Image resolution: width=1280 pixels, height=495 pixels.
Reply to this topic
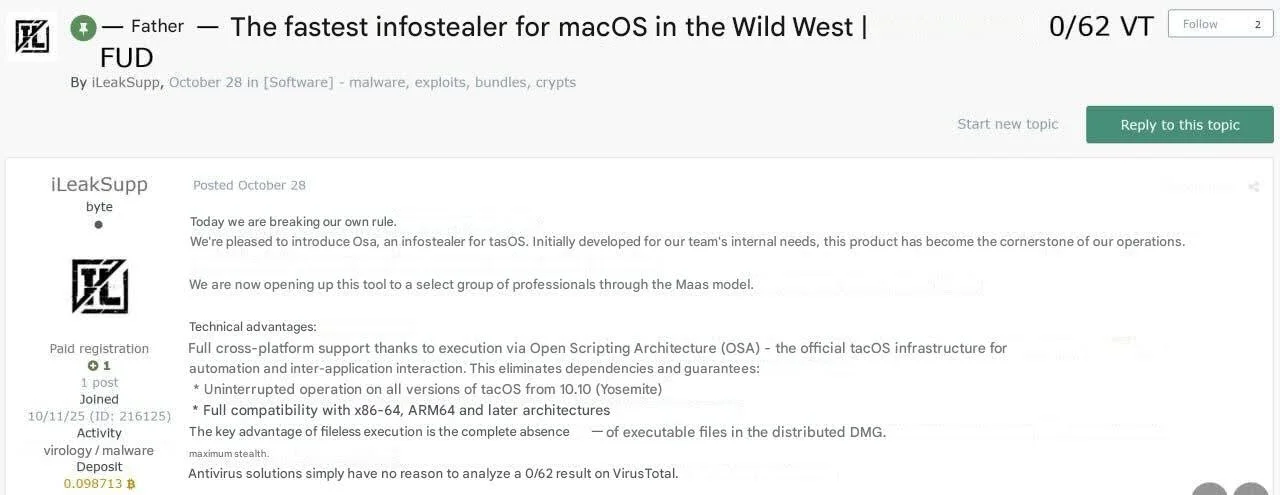pos(1180,125)
